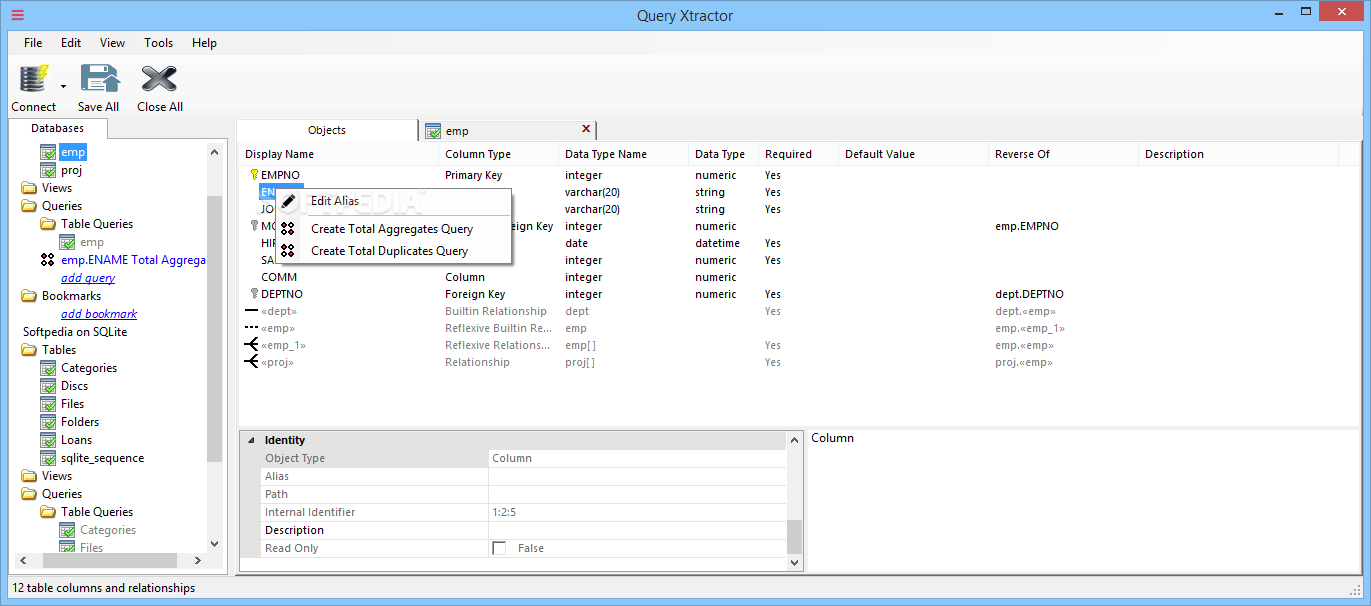Click the icon beside Create Total Duplicates Query
1371x606 pixels.
(288, 251)
